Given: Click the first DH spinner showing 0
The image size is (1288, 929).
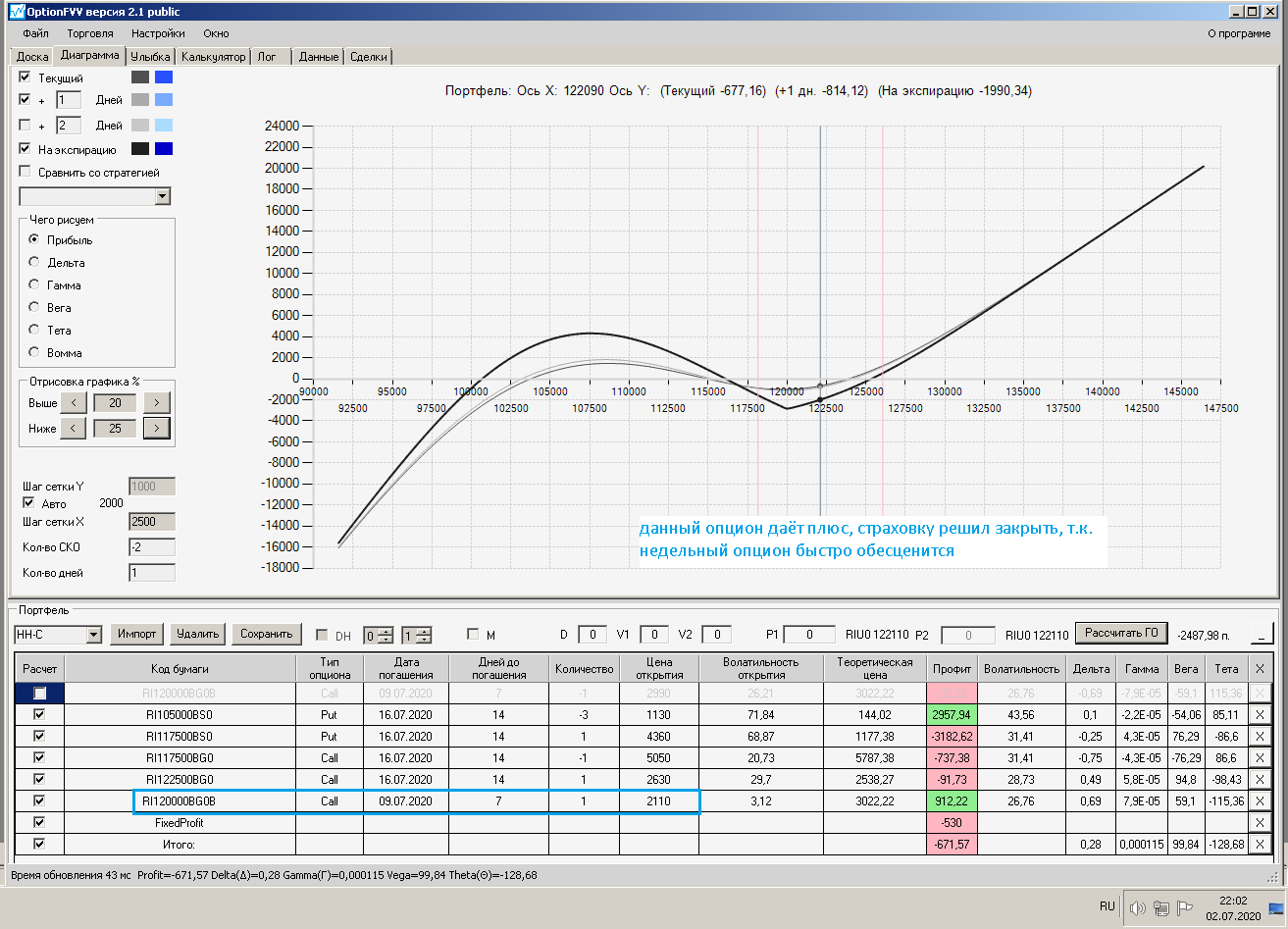Looking at the screenshot, I should click(379, 635).
